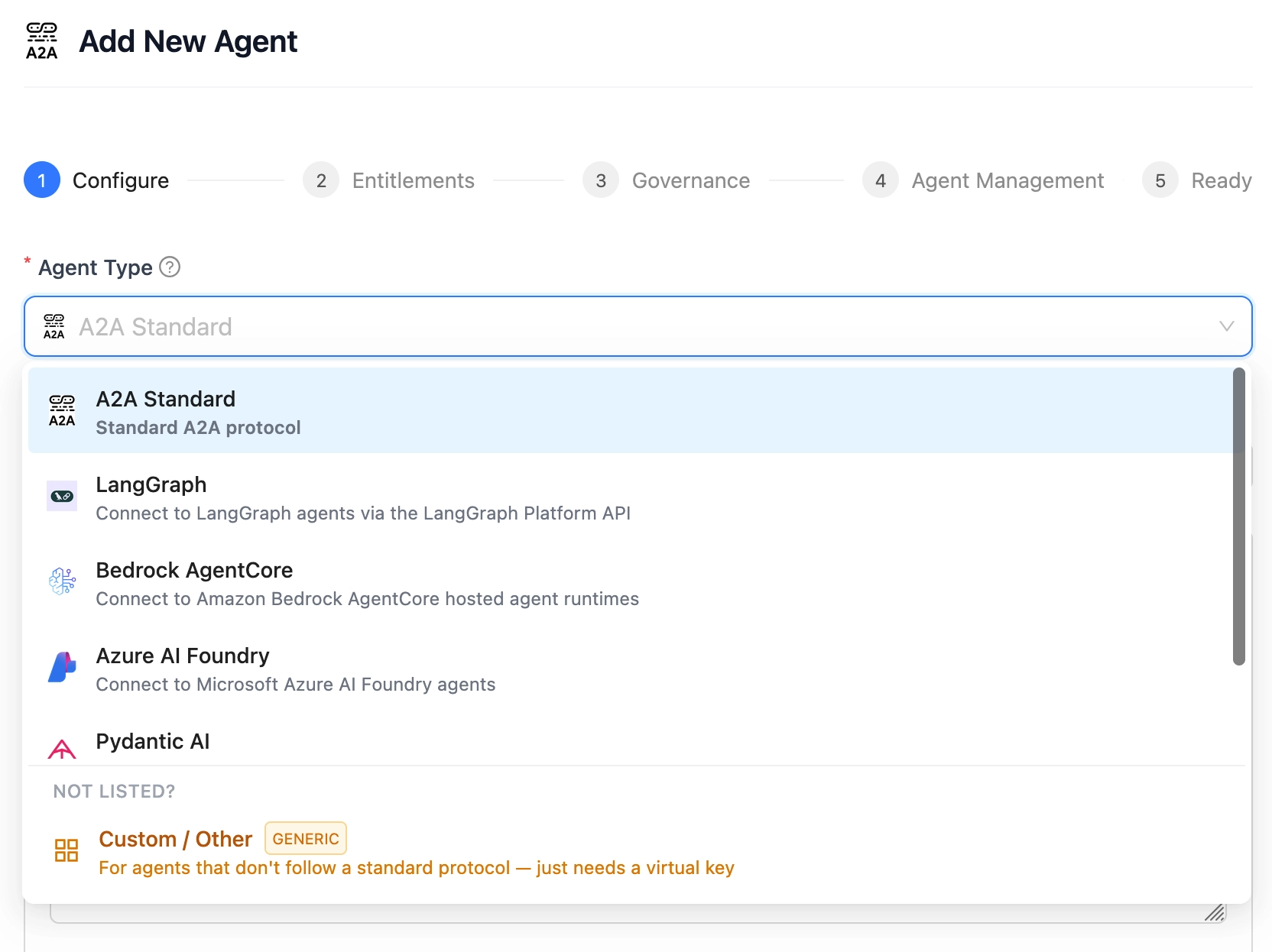The width and height of the screenshot is (1272, 952).
Task: Select Azure AI Foundry option
Action: [631, 669]
